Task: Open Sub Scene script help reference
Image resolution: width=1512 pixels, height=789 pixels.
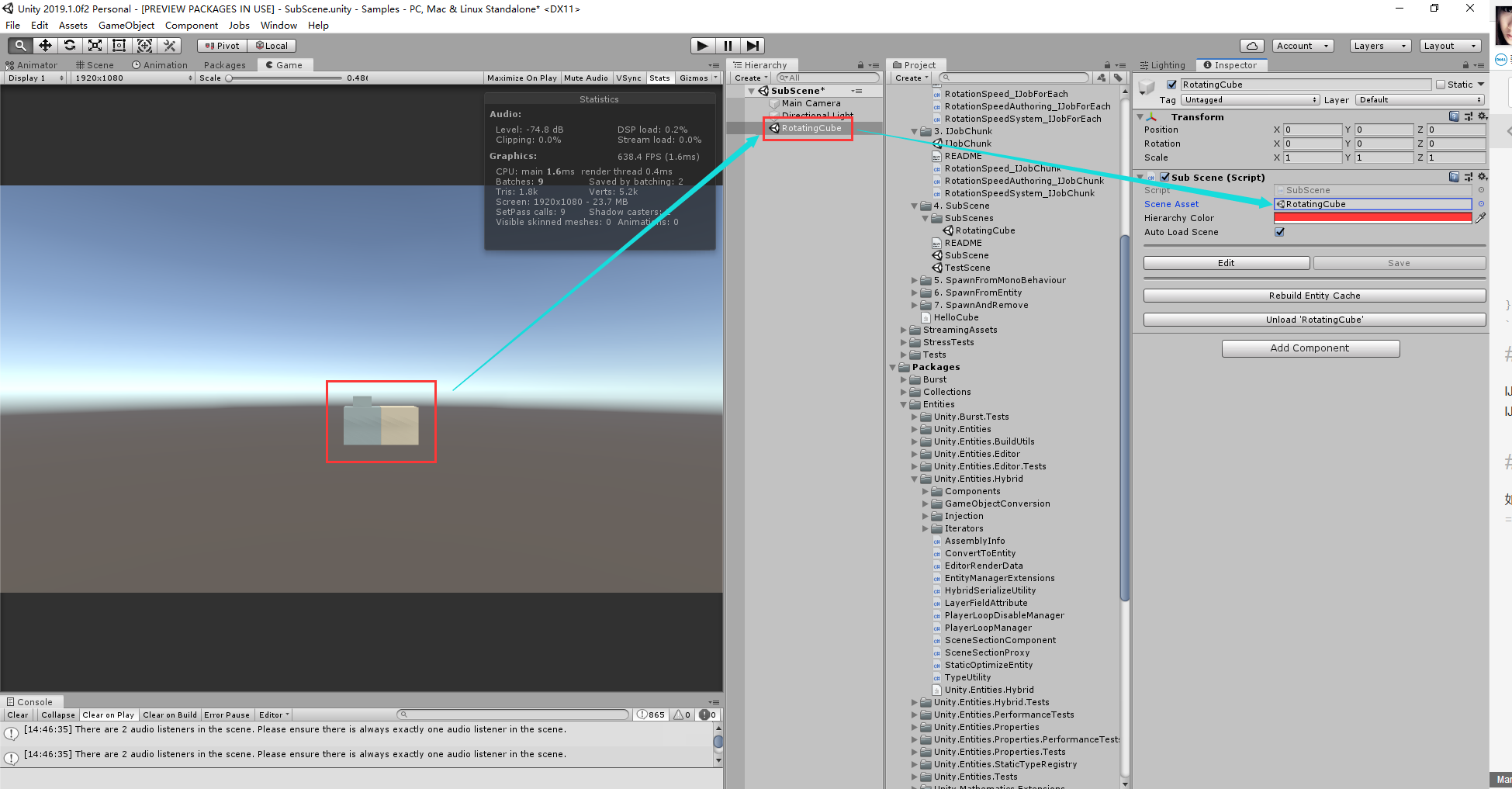Action: coord(1454,177)
